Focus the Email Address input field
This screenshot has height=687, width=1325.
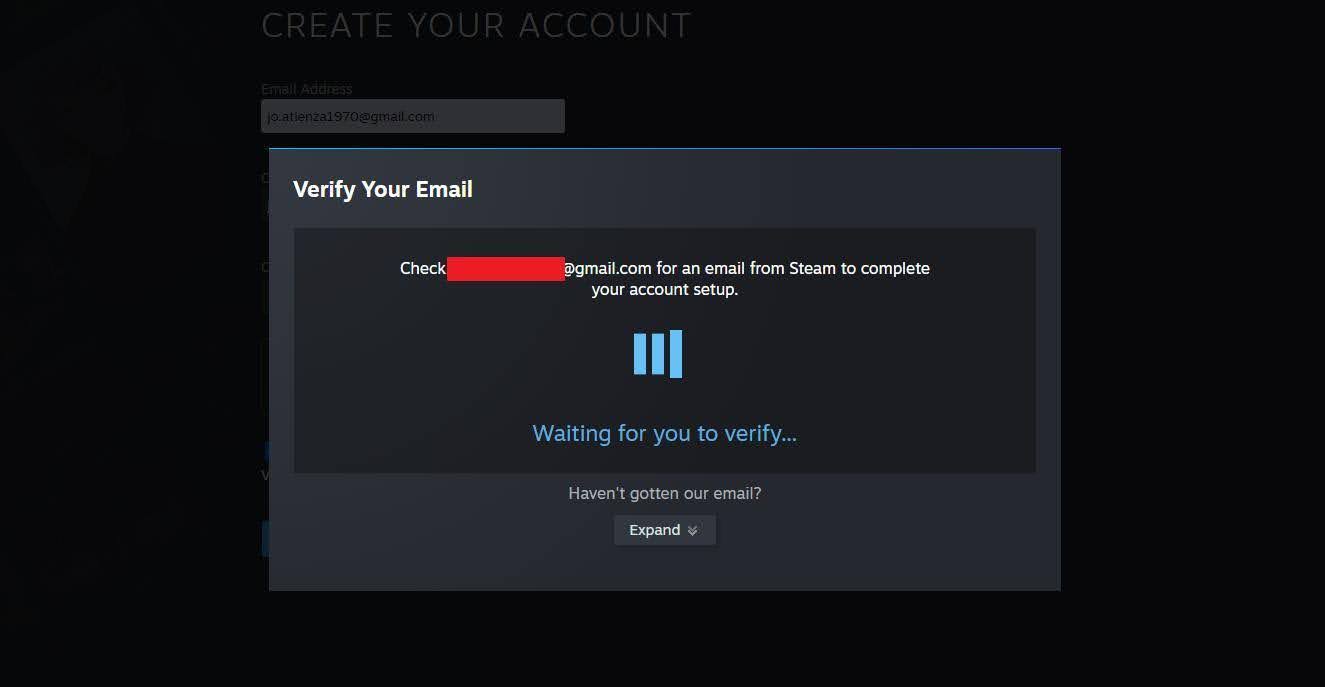pyautogui.click(x=413, y=116)
